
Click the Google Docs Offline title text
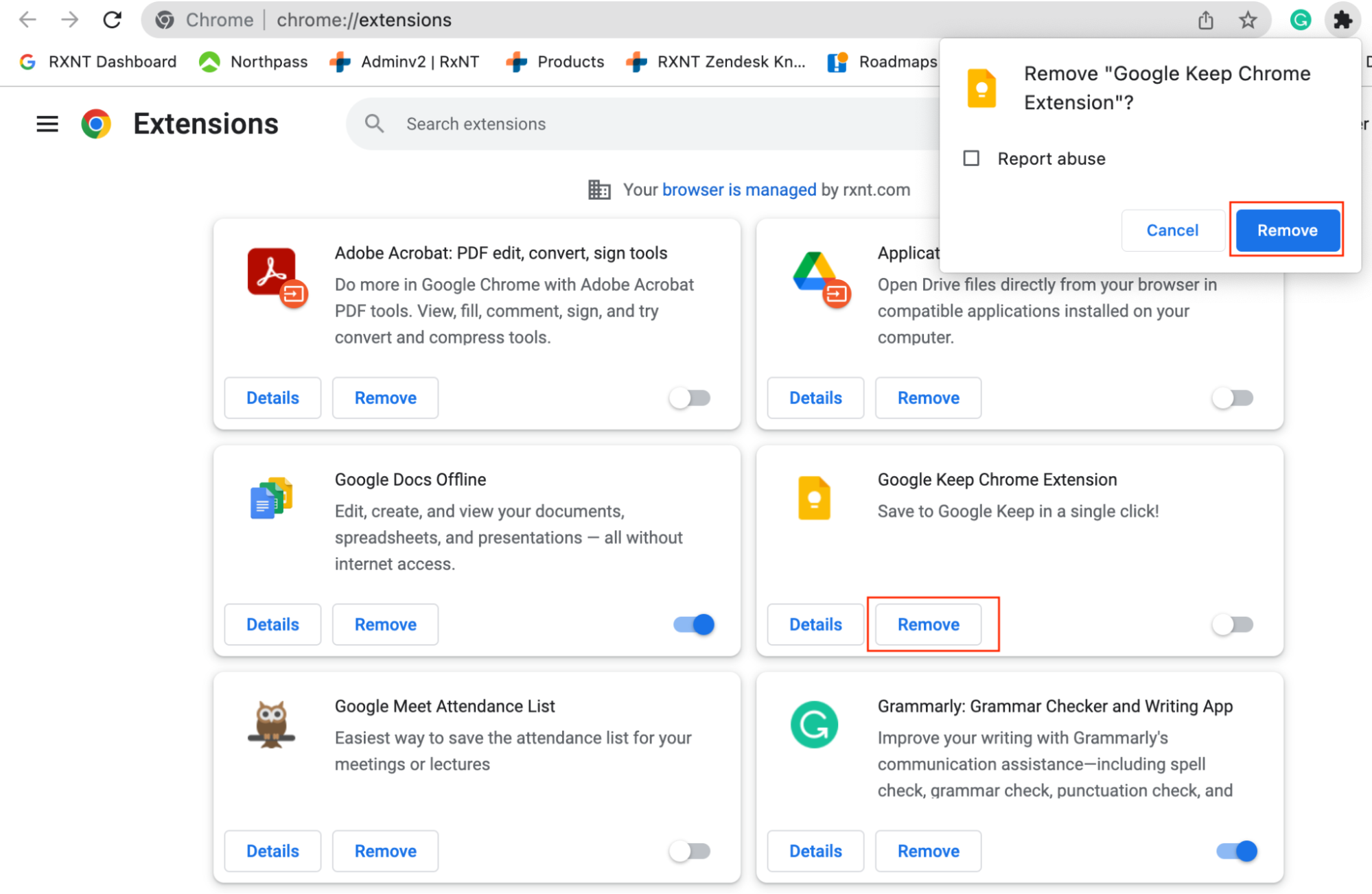click(x=410, y=480)
